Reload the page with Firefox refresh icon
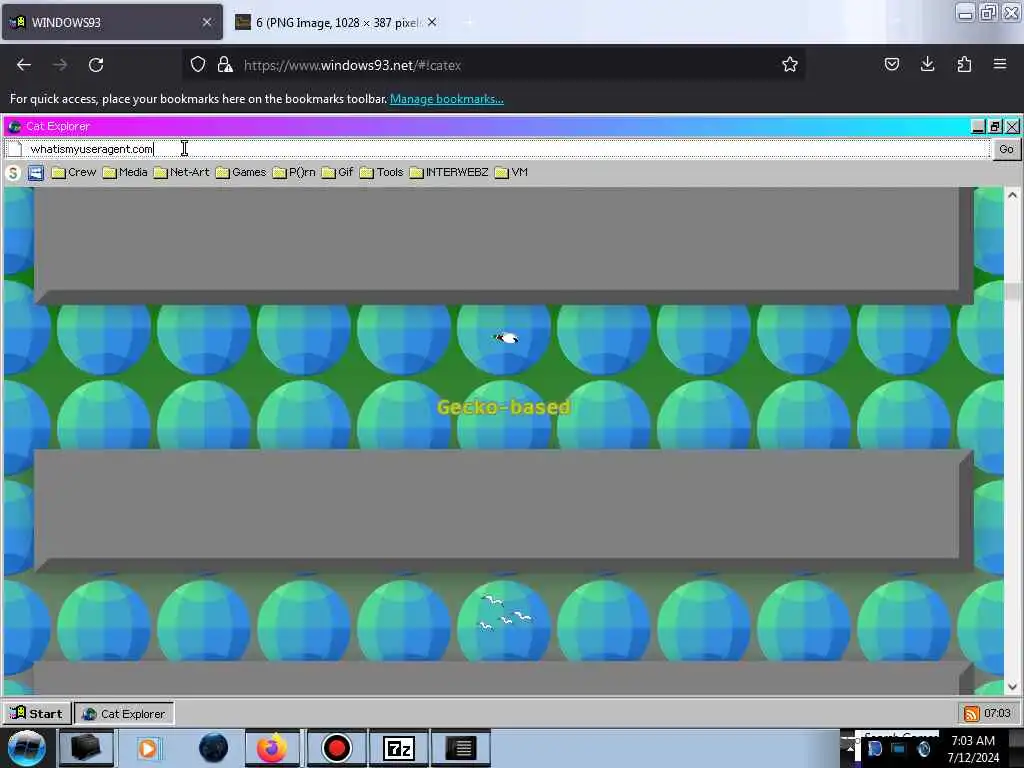The height and width of the screenshot is (768, 1024). tap(96, 65)
